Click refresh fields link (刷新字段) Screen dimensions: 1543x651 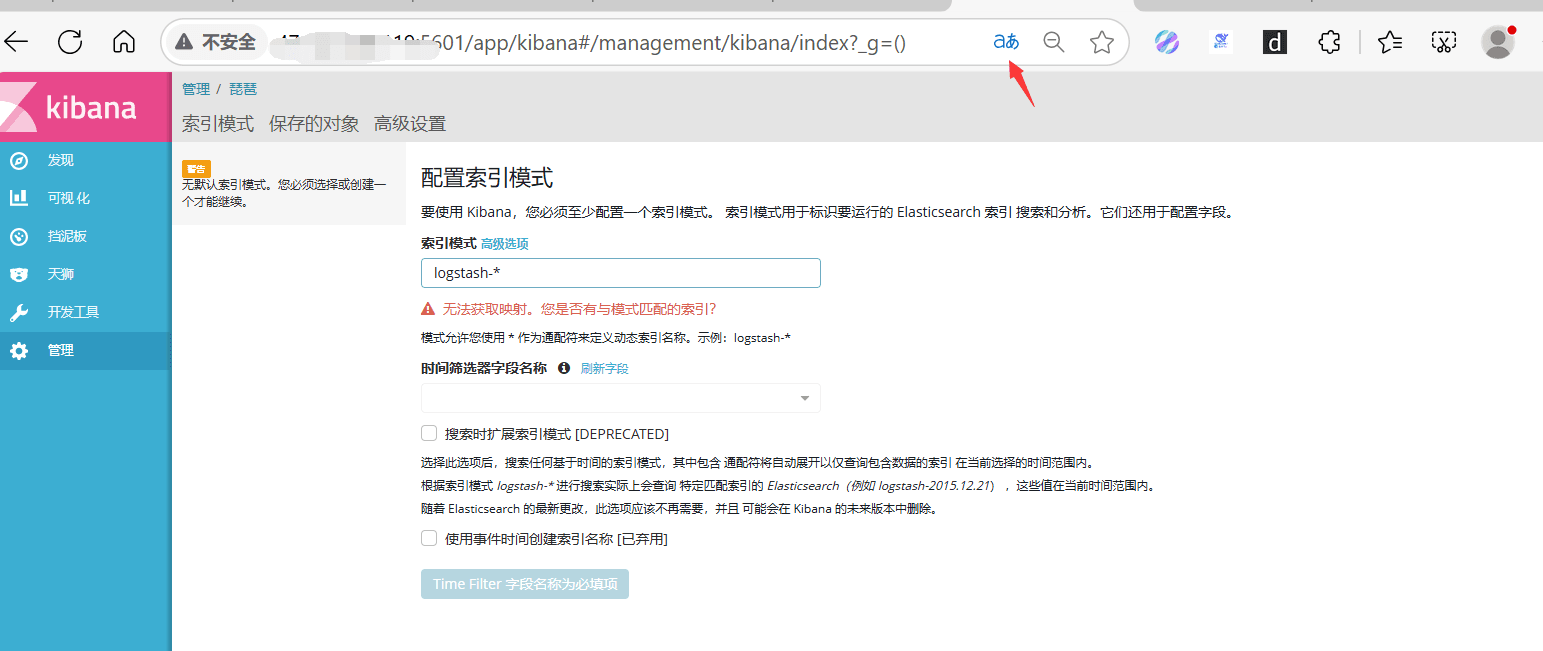(605, 369)
